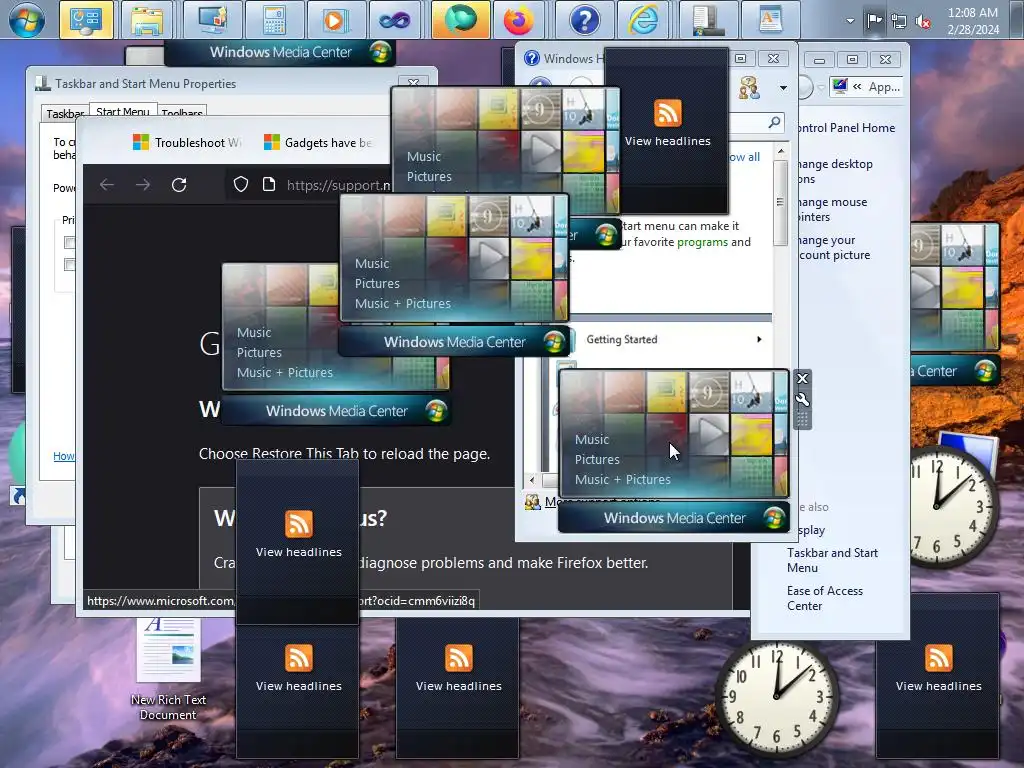The height and width of the screenshot is (768, 1024).
Task: Click Change desktop icons link
Action: [835, 171]
